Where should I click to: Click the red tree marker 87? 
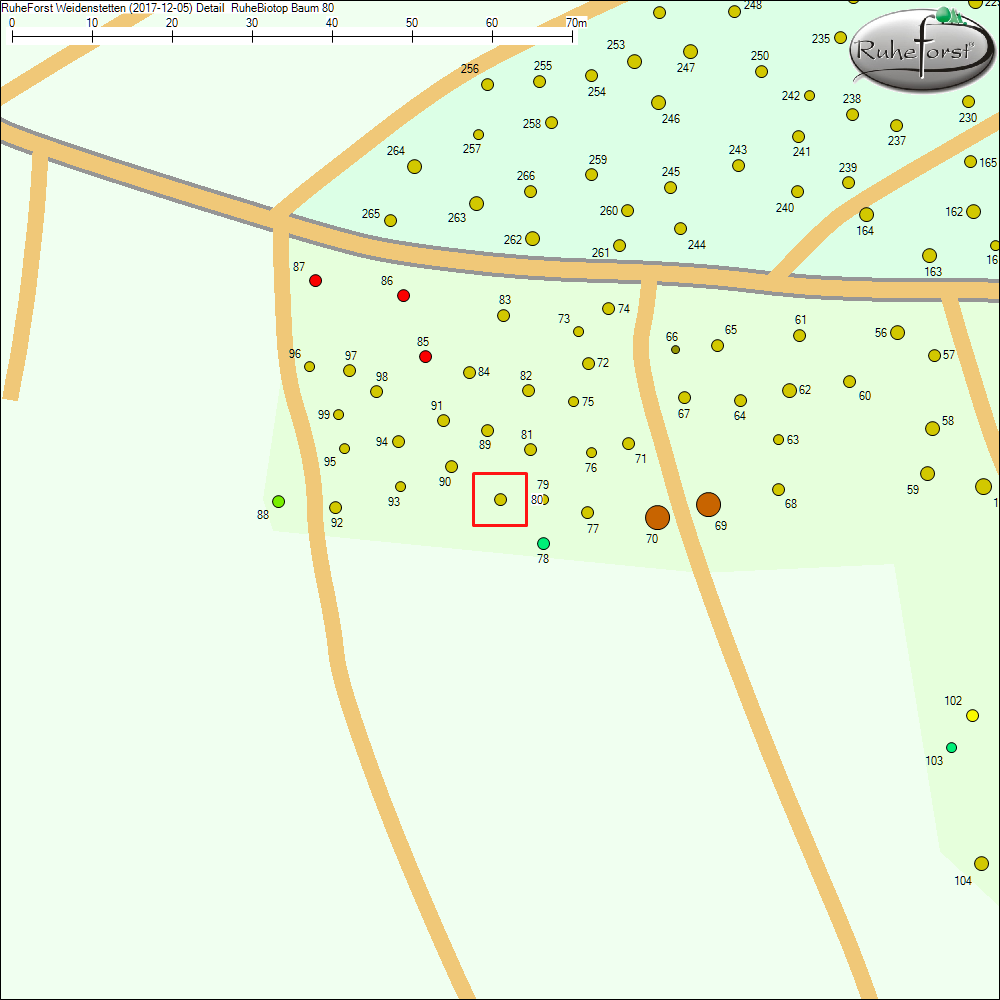point(315,280)
